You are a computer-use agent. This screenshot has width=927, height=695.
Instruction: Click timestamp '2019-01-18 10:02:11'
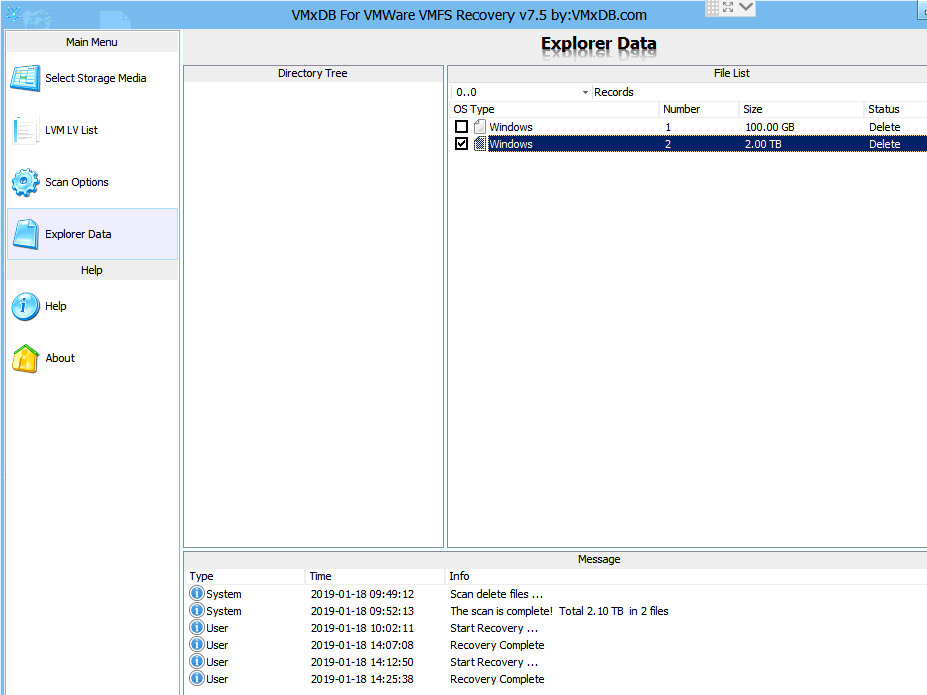362,628
